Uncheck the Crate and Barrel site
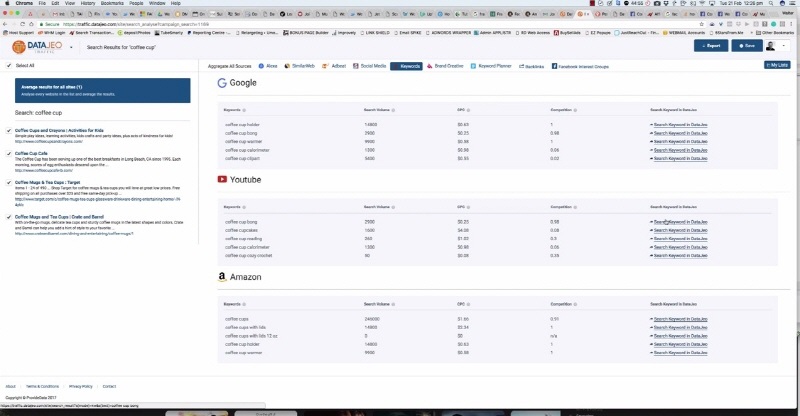The width and height of the screenshot is (800, 416). pyautogui.click(x=9, y=217)
